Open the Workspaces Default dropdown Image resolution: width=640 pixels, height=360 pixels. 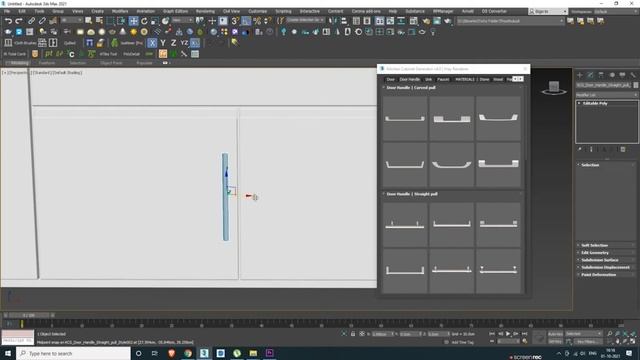[616, 12]
